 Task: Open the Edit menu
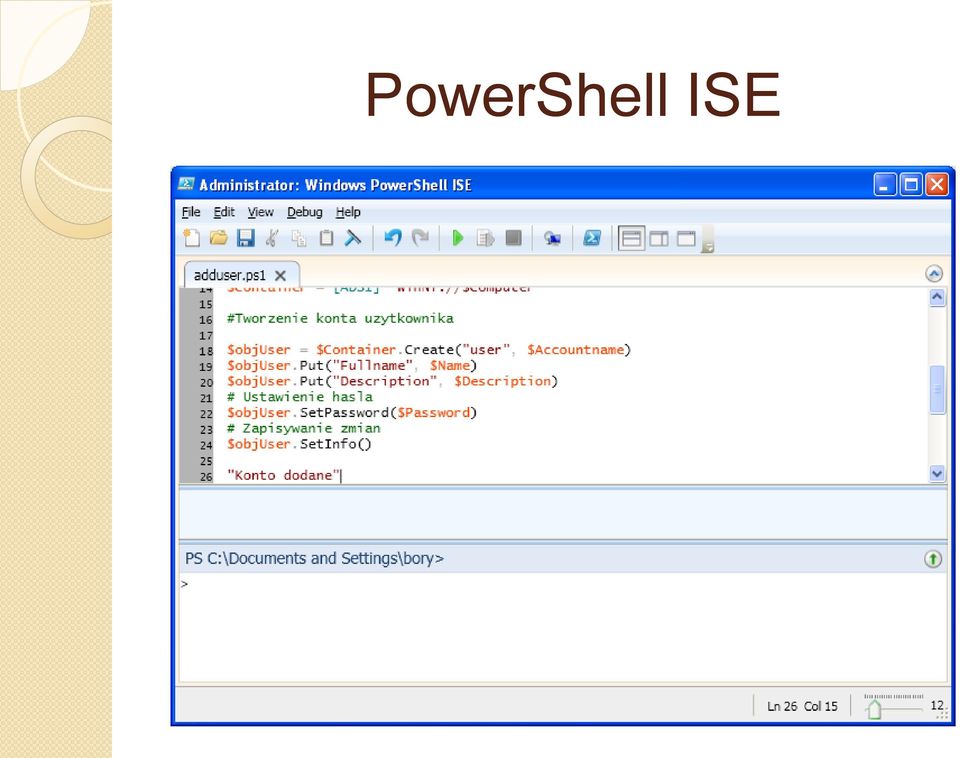click(224, 212)
